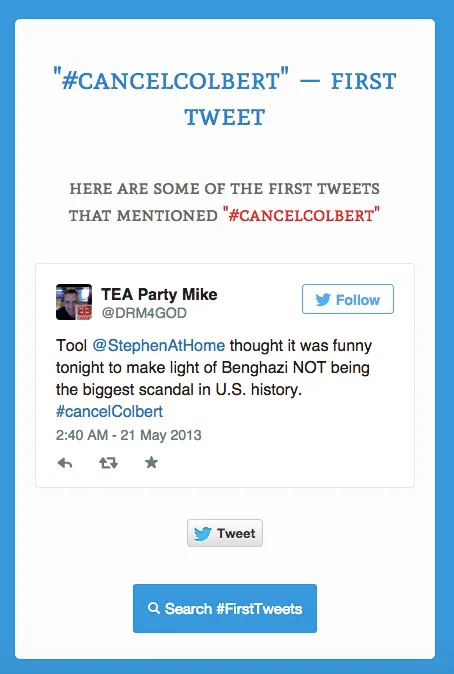The width and height of the screenshot is (454, 674).
Task: Click the red "#CANCELCOLBERT" text in the subtitle
Action: (x=301, y=214)
